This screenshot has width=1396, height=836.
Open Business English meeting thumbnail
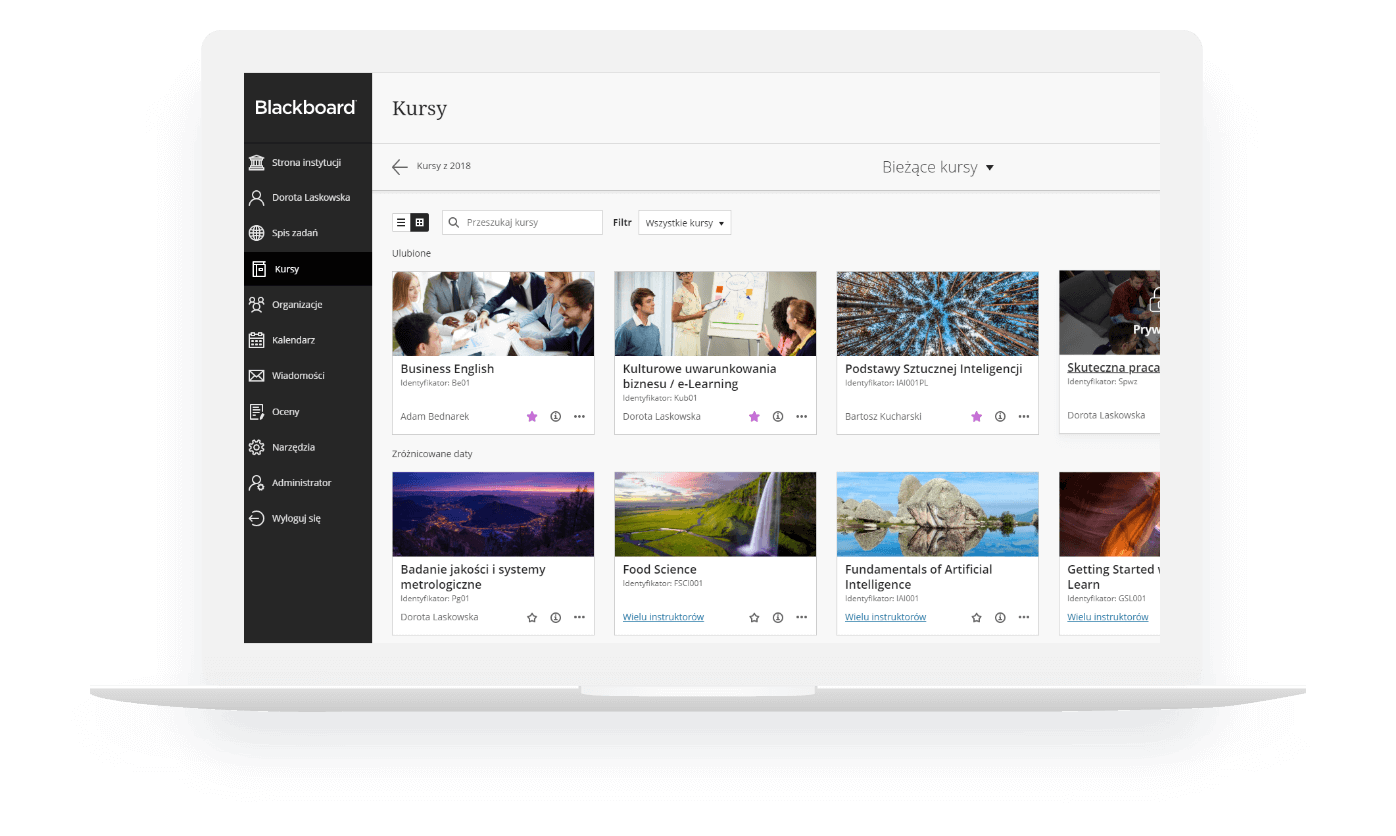pyautogui.click(x=493, y=314)
